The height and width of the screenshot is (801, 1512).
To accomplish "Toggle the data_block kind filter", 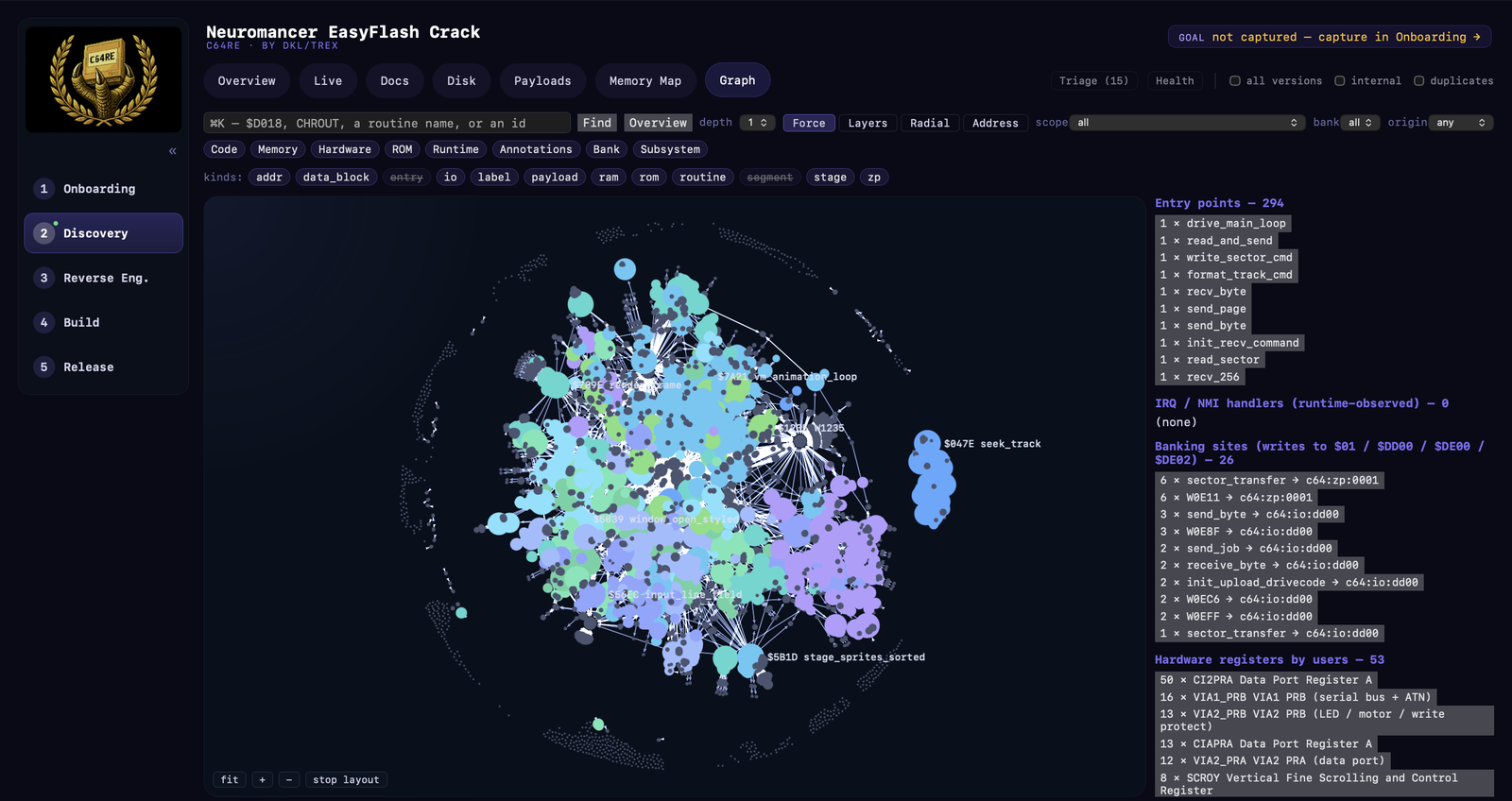I will 335,178.
